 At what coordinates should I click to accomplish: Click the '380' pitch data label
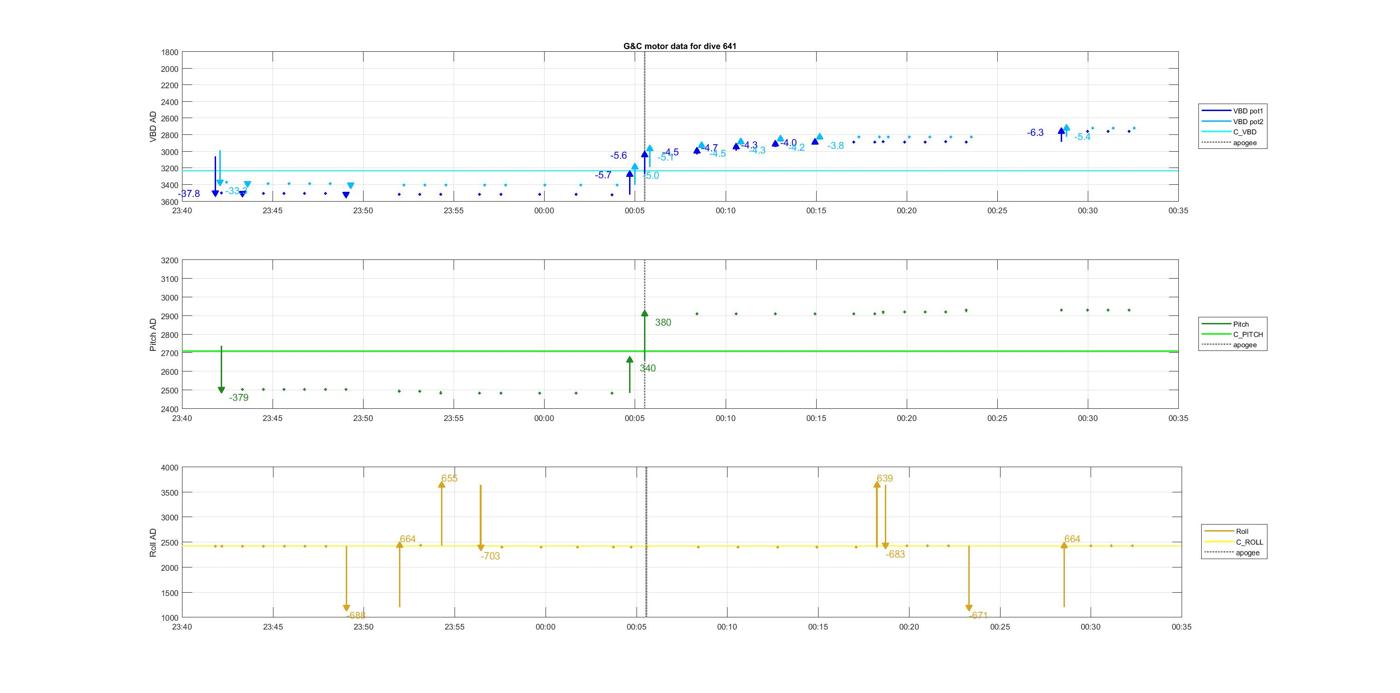pos(663,323)
